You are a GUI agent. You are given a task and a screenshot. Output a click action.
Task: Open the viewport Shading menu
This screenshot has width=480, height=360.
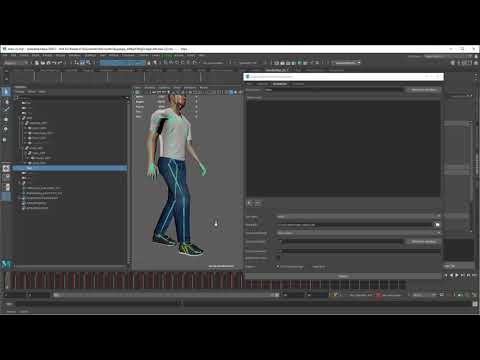(150, 88)
